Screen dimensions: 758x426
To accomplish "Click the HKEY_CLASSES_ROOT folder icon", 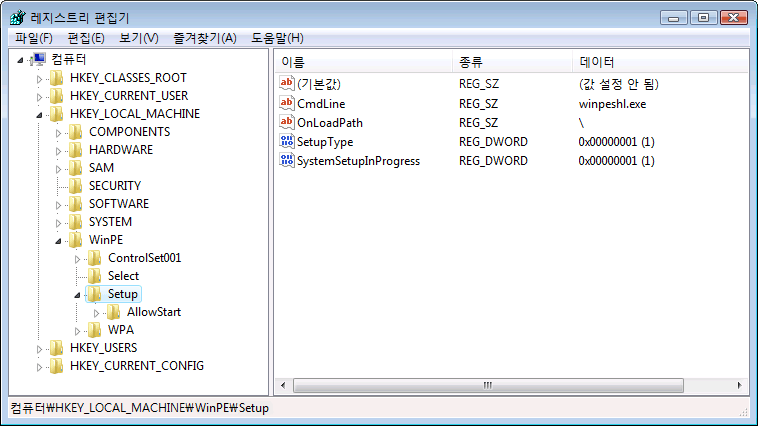I will click(57, 78).
